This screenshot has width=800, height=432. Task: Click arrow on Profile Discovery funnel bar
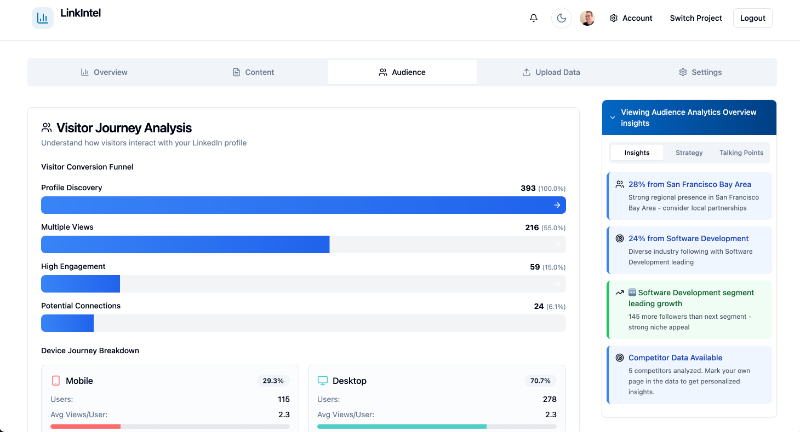pyautogui.click(x=557, y=205)
